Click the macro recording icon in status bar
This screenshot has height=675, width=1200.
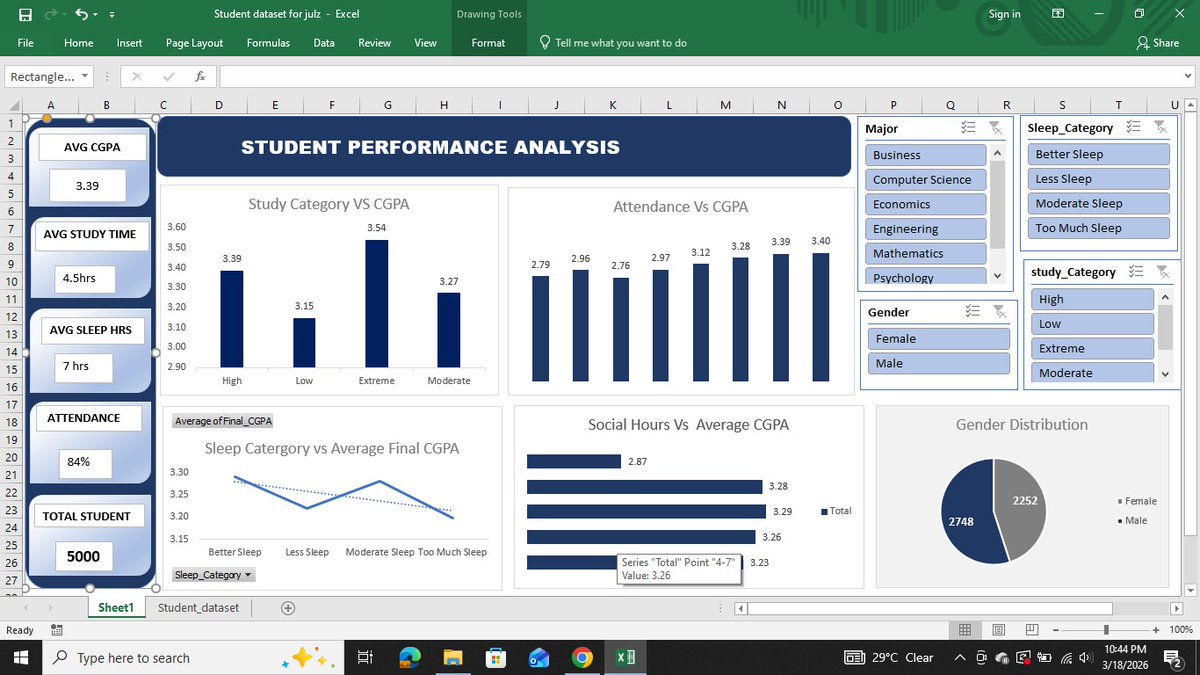click(x=57, y=630)
